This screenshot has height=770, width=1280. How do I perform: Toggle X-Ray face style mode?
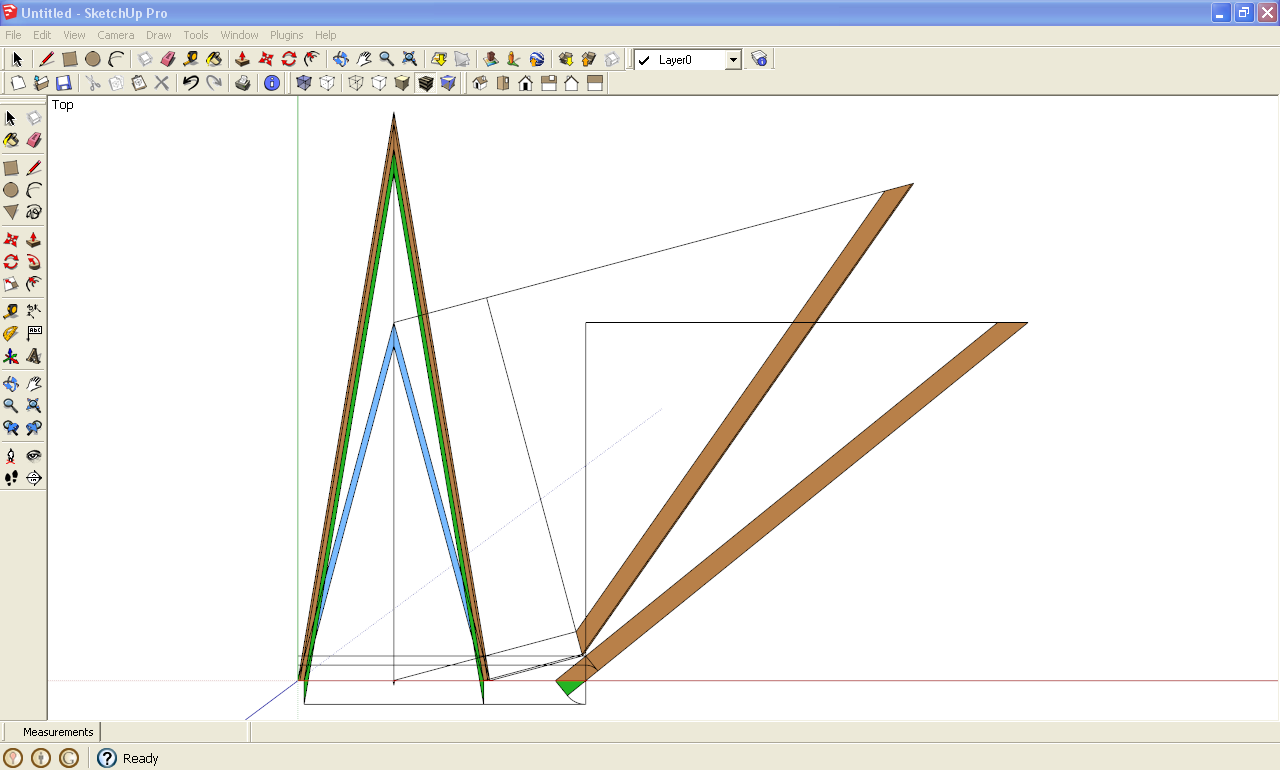tap(303, 83)
